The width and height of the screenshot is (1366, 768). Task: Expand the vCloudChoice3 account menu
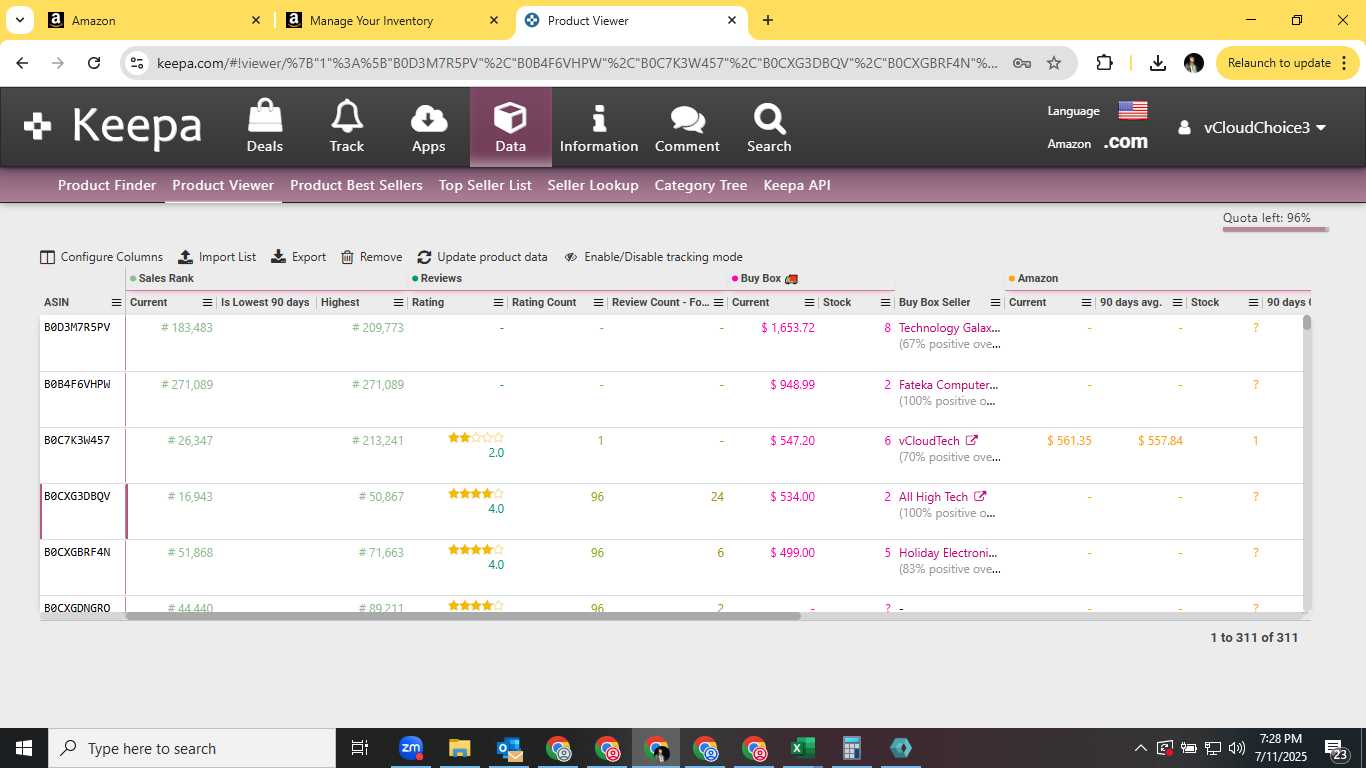[1252, 127]
